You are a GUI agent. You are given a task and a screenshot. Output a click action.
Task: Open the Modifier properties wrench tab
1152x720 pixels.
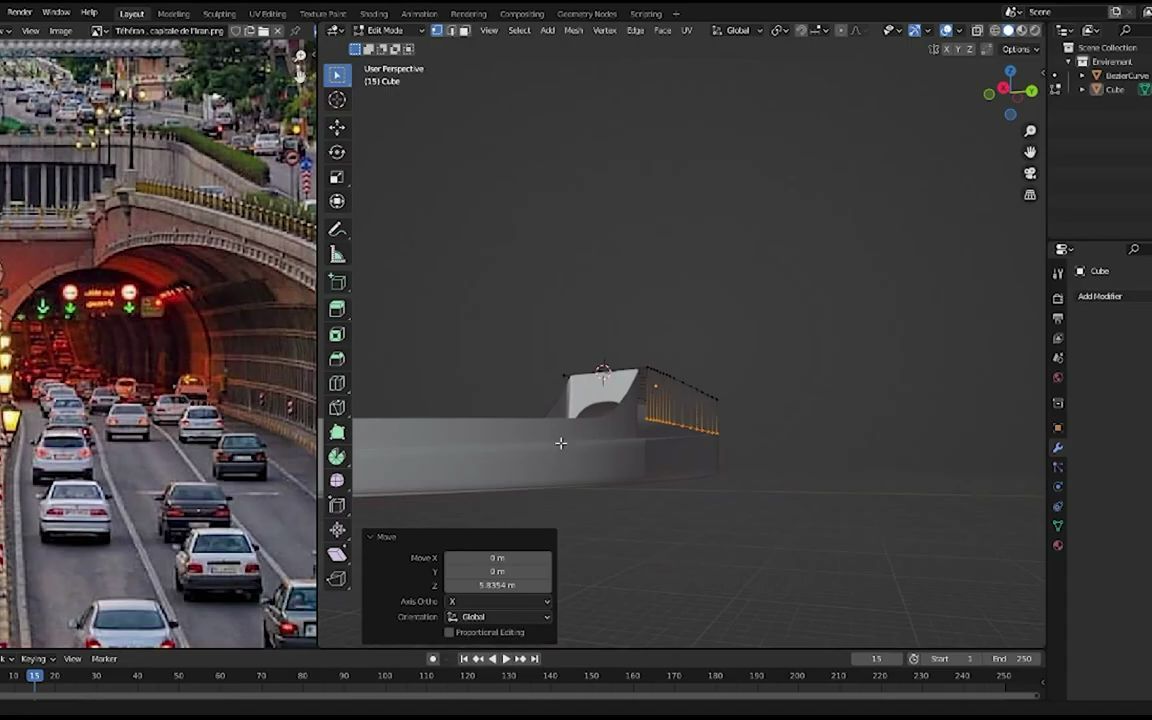point(1058,447)
